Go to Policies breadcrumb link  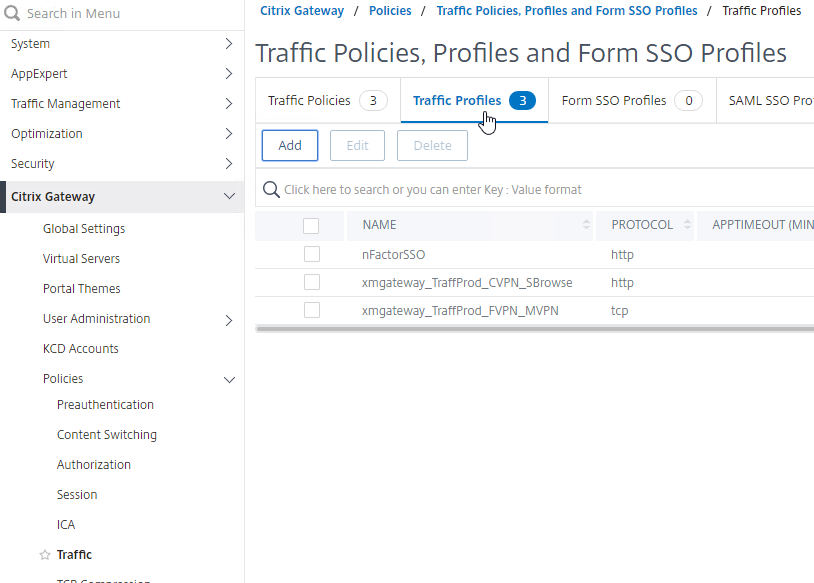pyautogui.click(x=390, y=11)
